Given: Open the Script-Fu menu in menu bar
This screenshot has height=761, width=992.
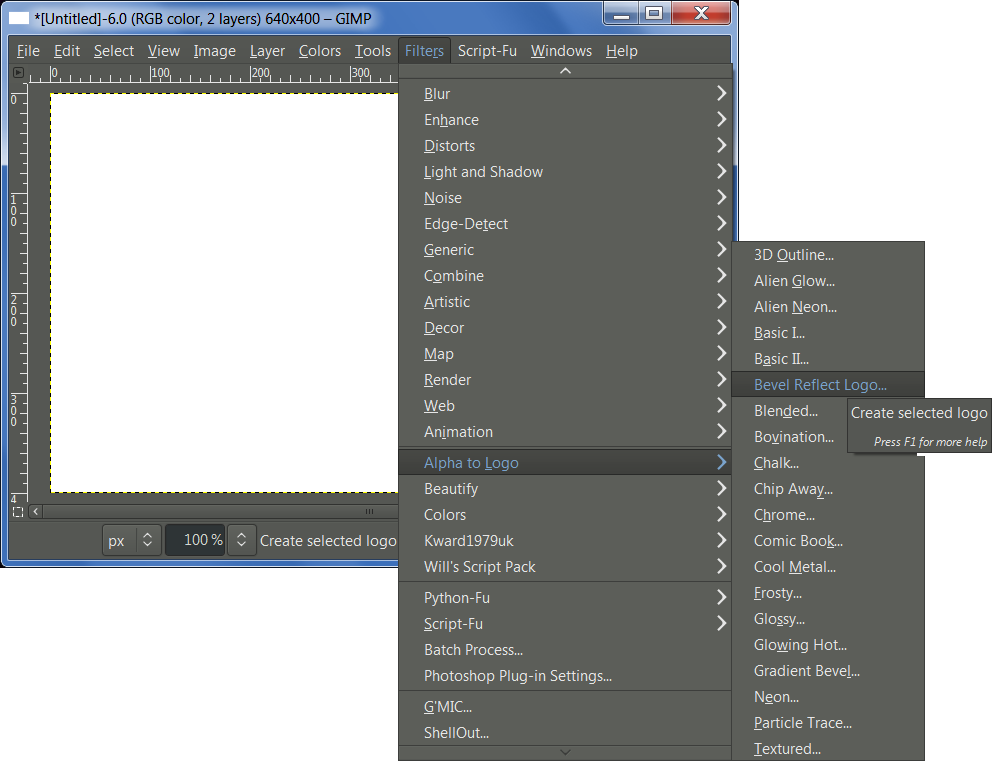Looking at the screenshot, I should point(487,51).
